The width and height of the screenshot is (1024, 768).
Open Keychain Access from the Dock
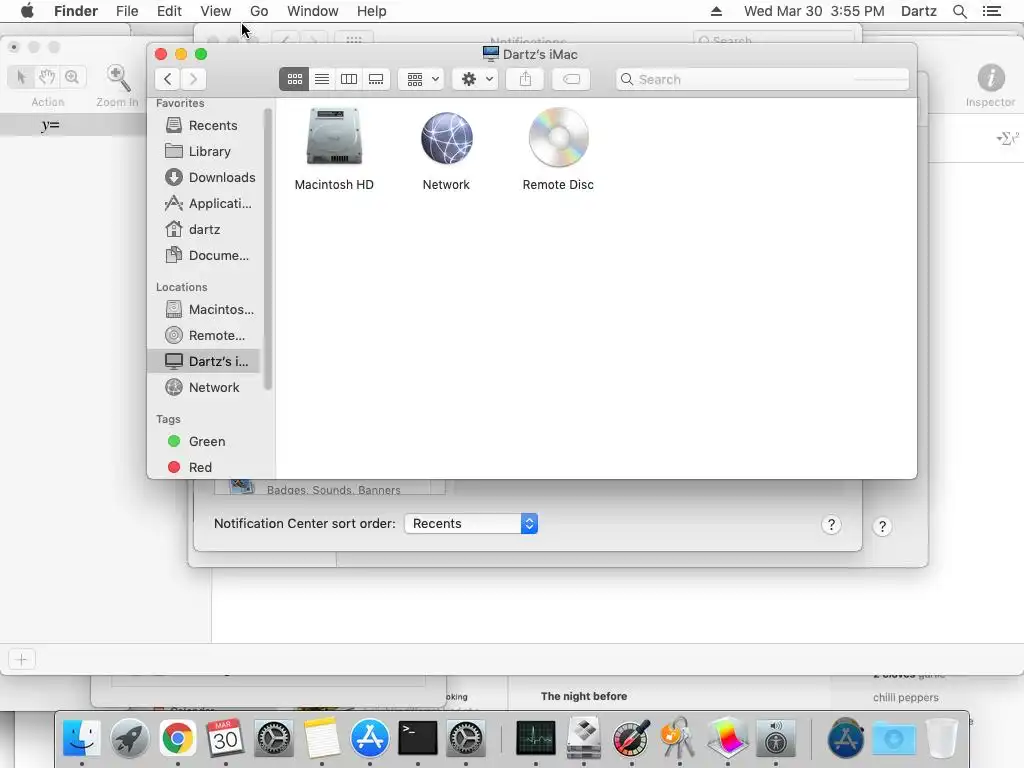coord(679,739)
